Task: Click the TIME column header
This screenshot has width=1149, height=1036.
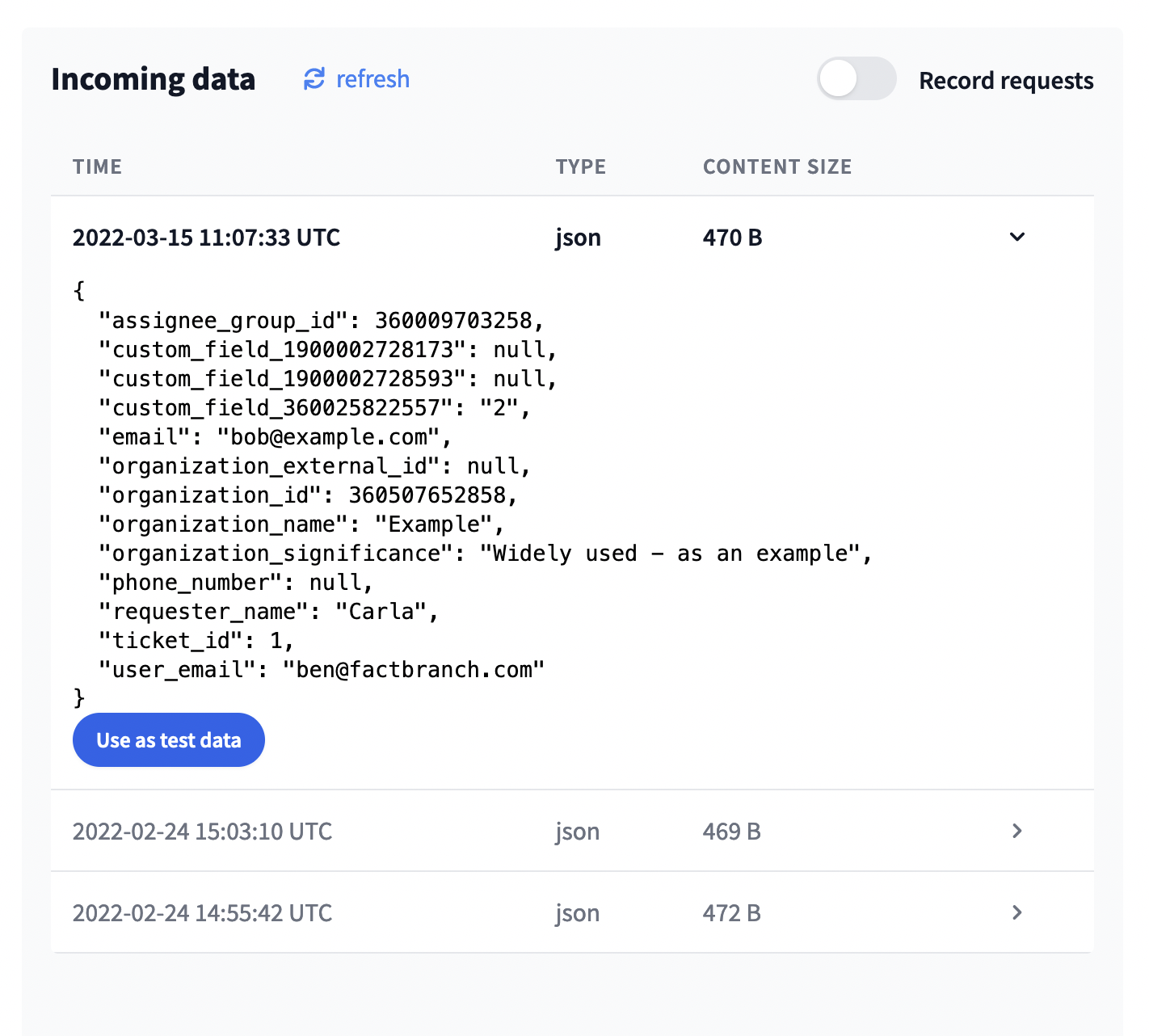Action: click(97, 166)
